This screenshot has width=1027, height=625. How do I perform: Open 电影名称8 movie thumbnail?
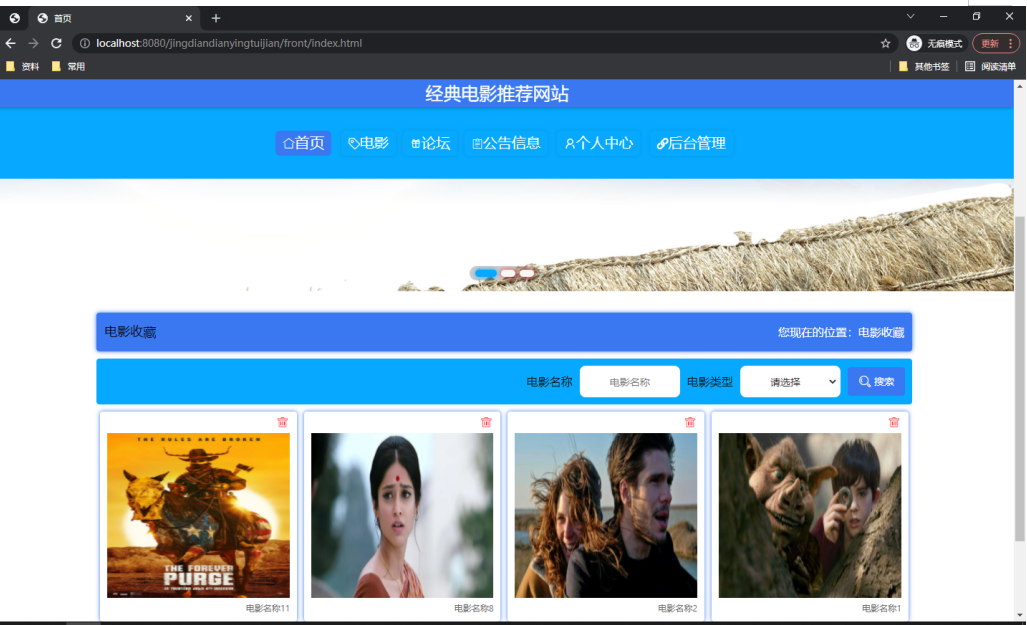coord(402,515)
